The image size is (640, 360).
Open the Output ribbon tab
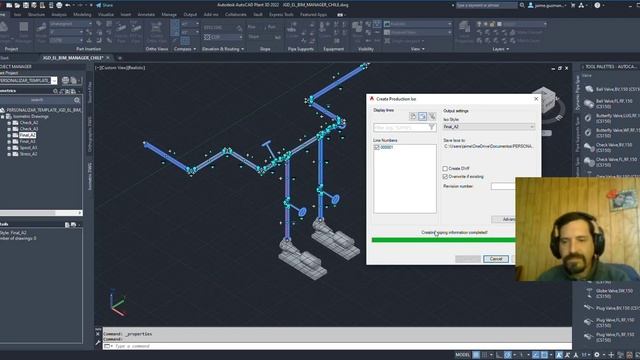click(x=190, y=14)
